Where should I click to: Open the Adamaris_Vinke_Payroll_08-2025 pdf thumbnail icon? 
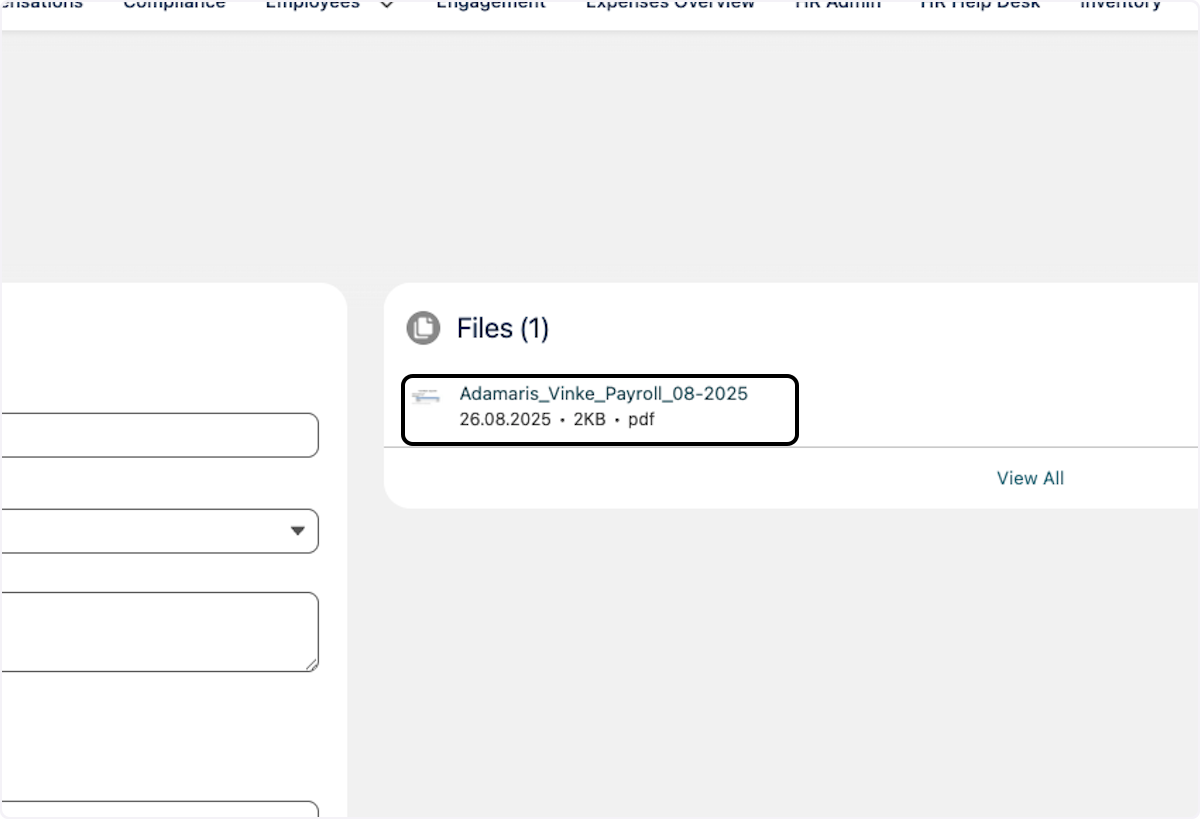[x=425, y=396]
